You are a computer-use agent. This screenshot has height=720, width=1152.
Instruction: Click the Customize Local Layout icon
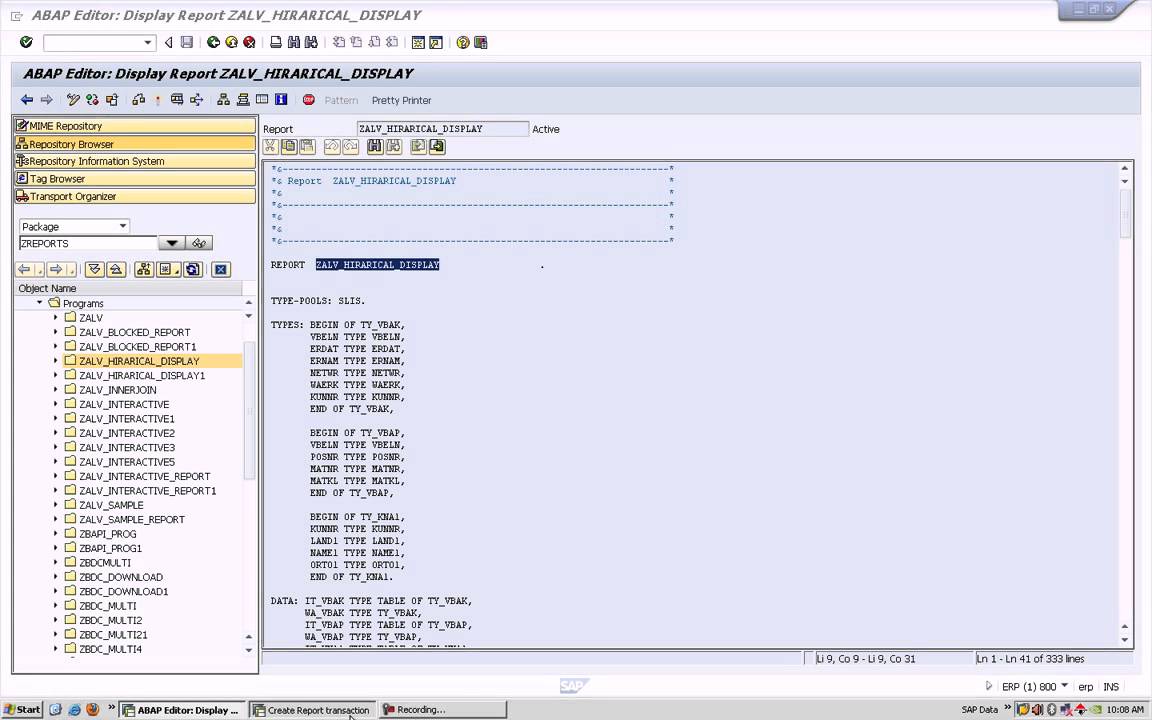click(x=480, y=43)
